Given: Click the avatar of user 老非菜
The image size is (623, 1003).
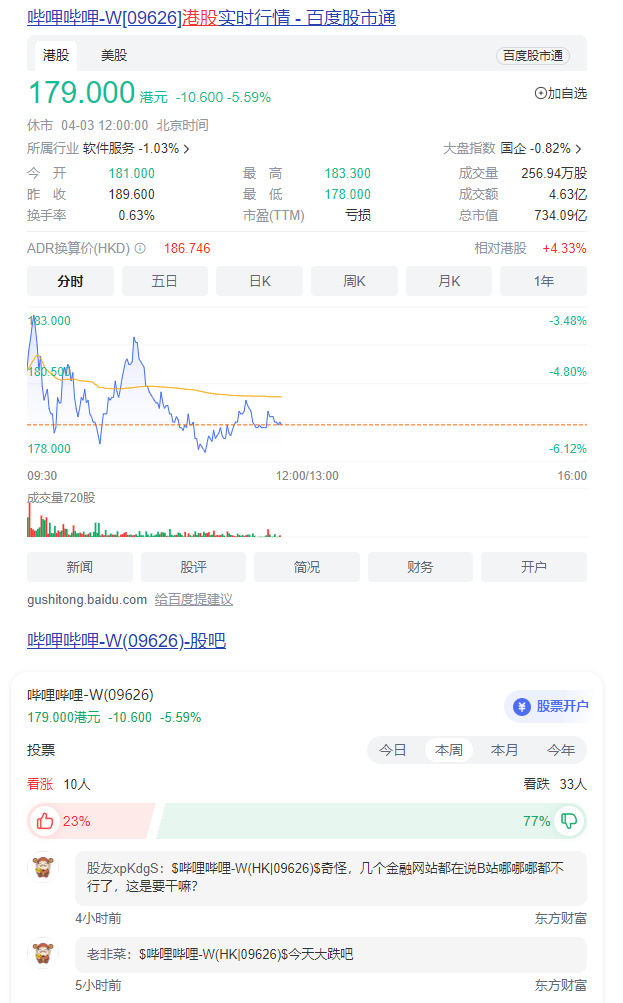Looking at the screenshot, I should point(43,953).
